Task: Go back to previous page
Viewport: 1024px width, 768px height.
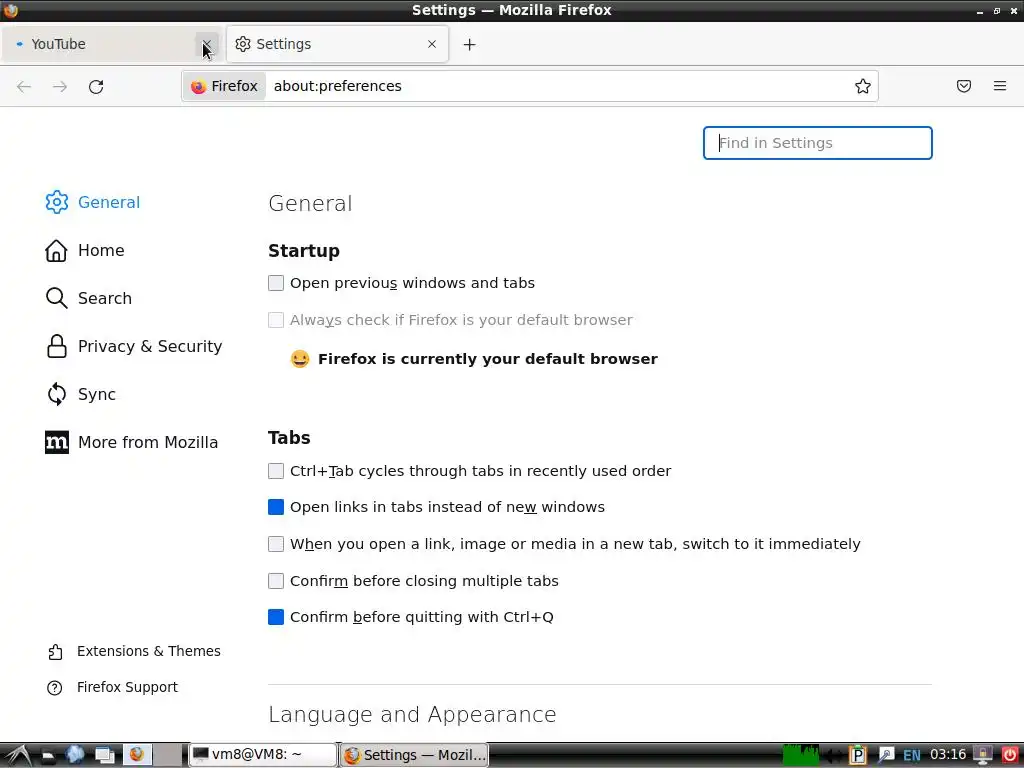Action: click(24, 86)
